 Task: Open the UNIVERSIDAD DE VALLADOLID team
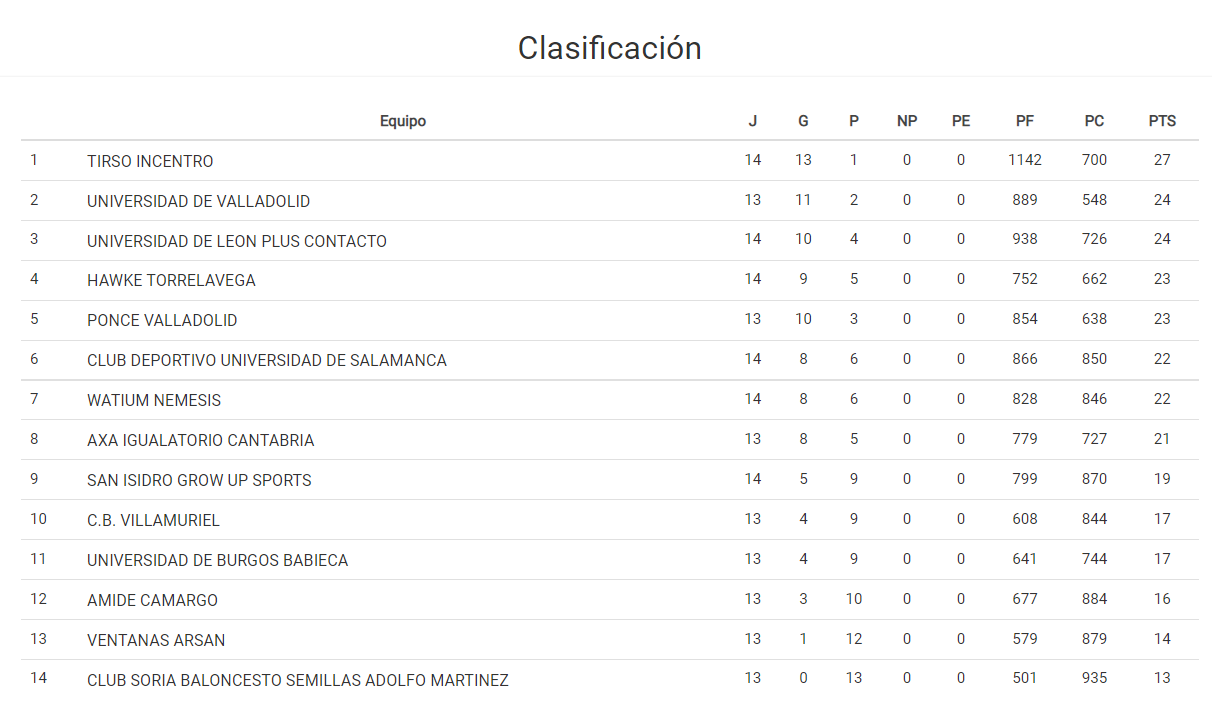tap(198, 201)
